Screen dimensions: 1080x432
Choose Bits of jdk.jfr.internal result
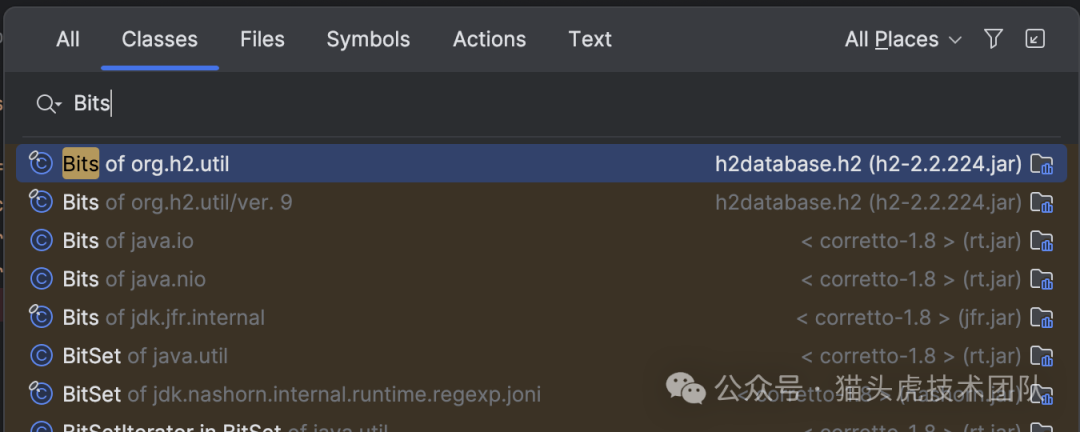point(164,318)
